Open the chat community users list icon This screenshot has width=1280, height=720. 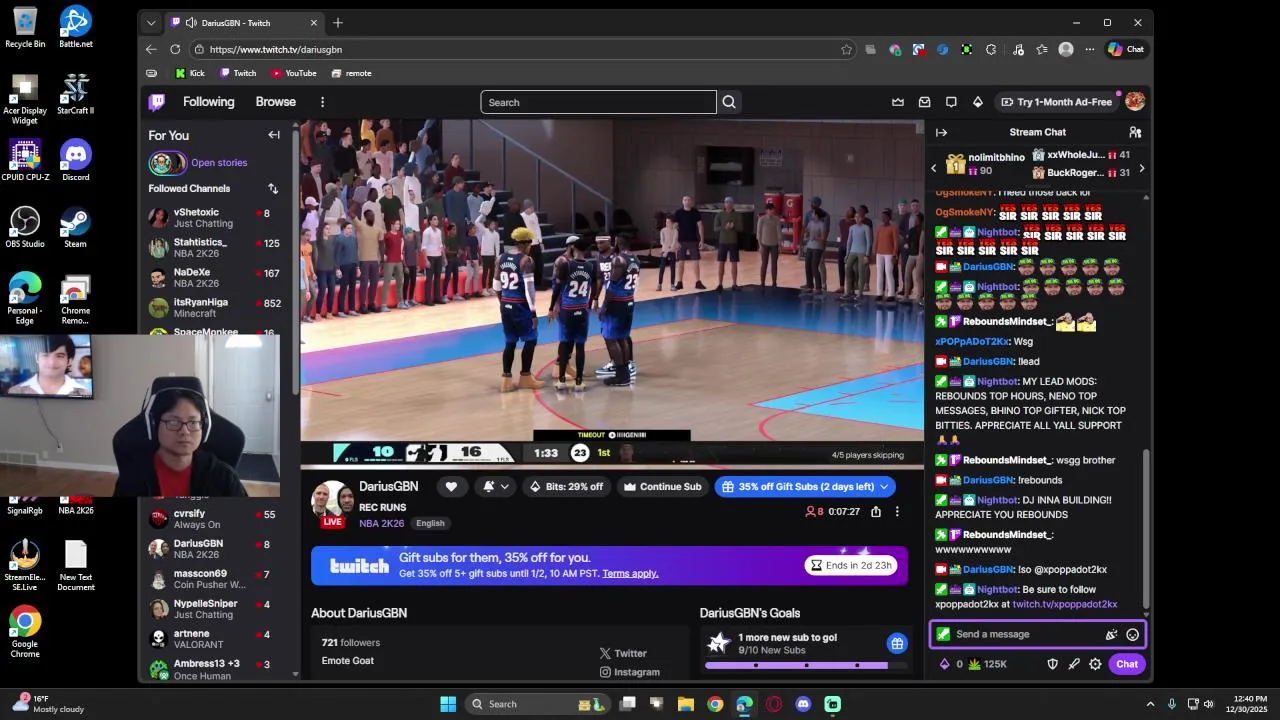(1135, 132)
